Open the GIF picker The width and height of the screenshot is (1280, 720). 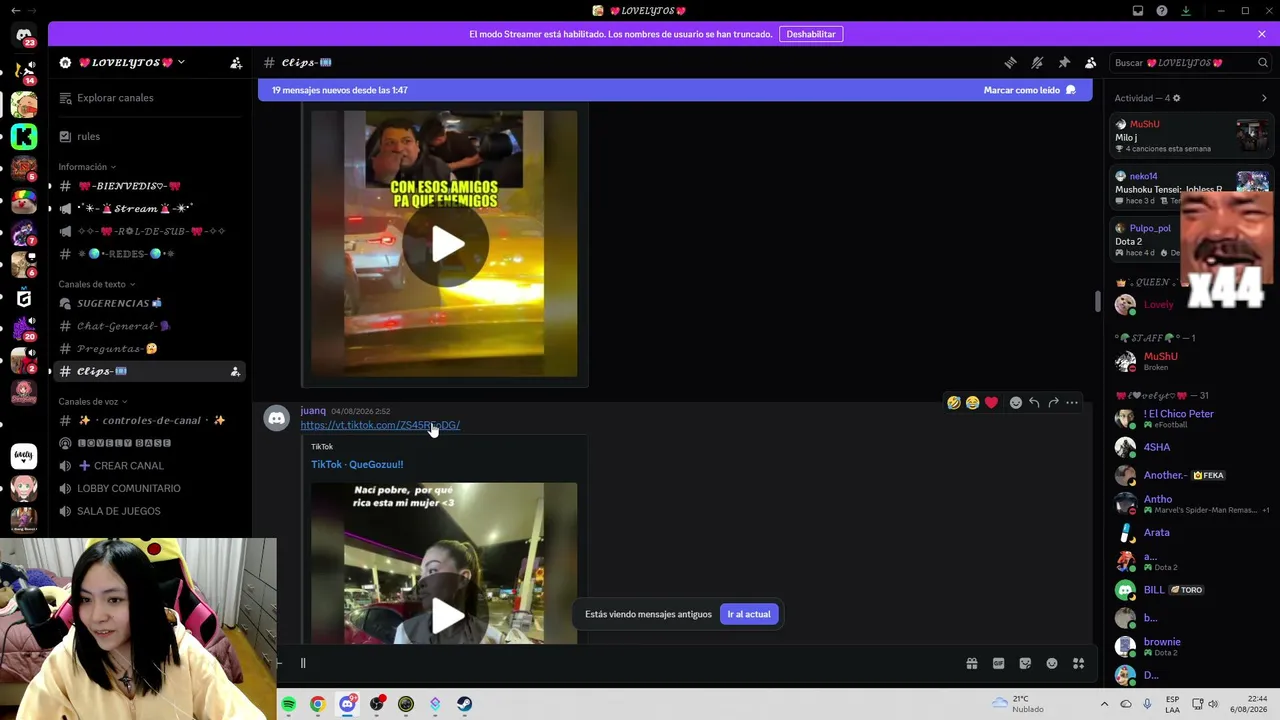tap(998, 663)
